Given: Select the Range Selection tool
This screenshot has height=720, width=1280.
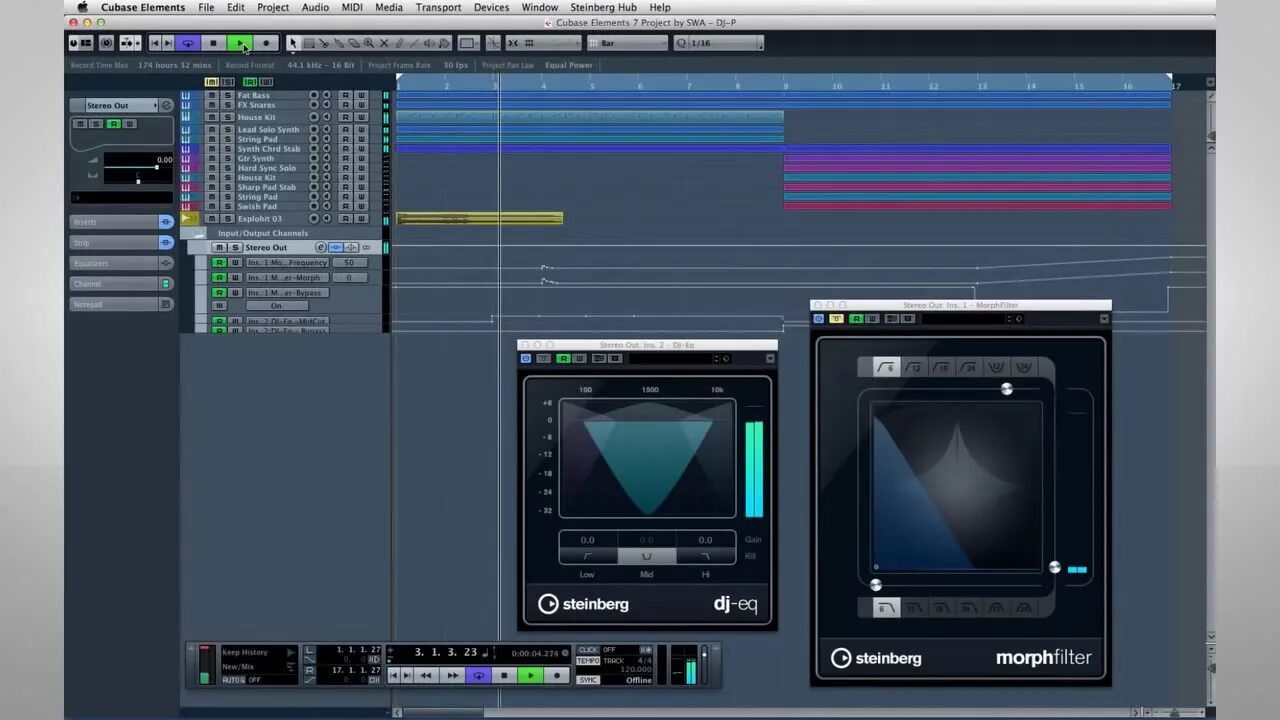Looking at the screenshot, I should tap(309, 43).
